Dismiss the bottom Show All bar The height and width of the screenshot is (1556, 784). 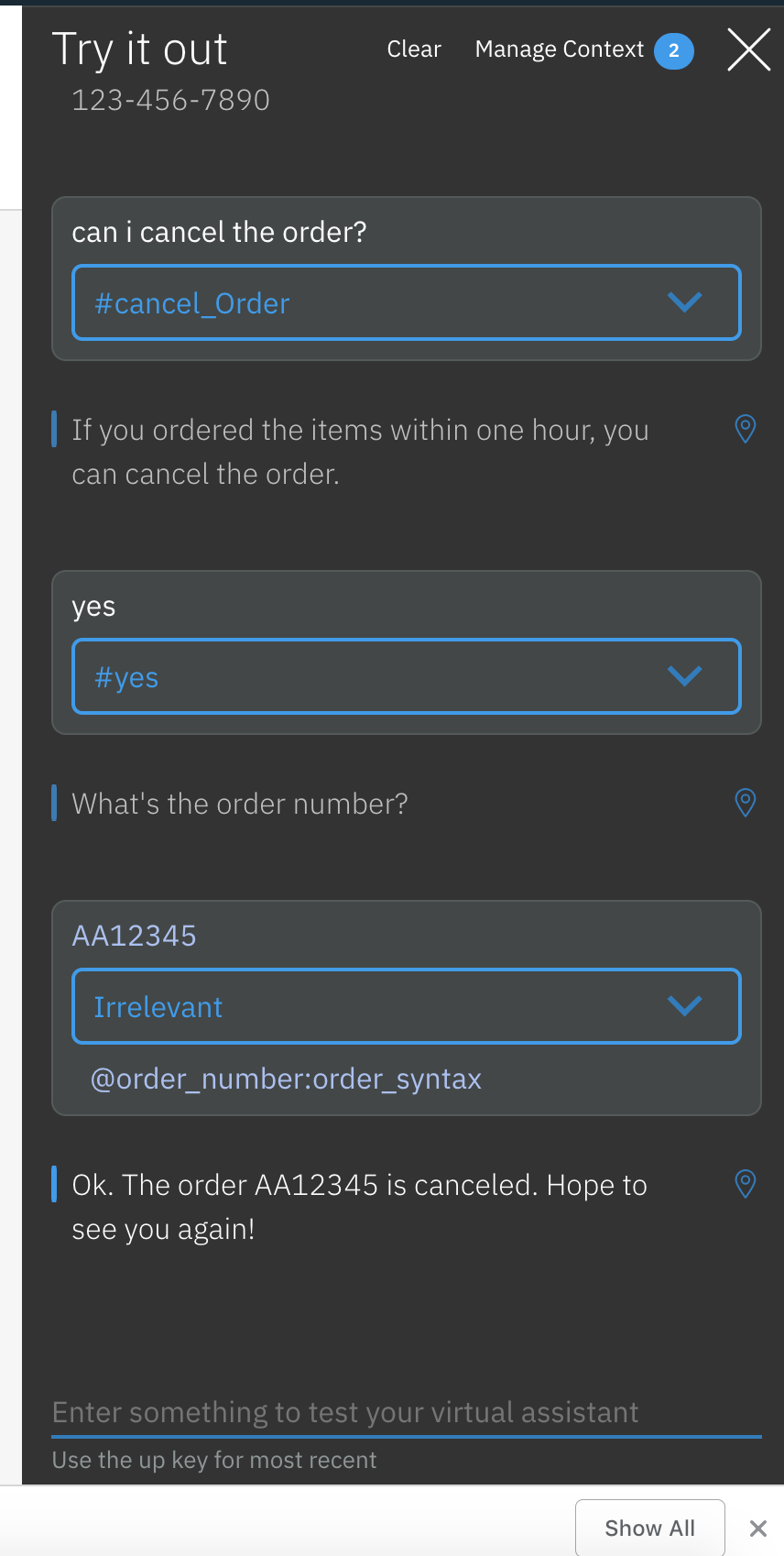click(x=758, y=1528)
